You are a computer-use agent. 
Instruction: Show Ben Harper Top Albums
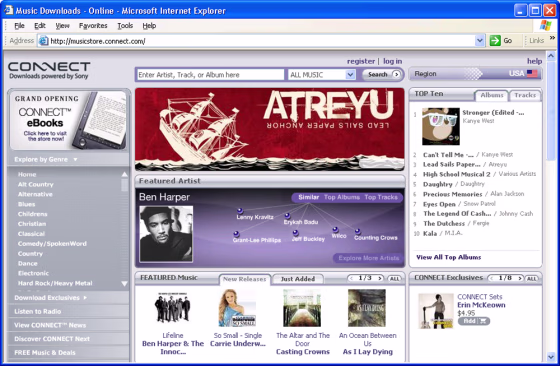342,197
